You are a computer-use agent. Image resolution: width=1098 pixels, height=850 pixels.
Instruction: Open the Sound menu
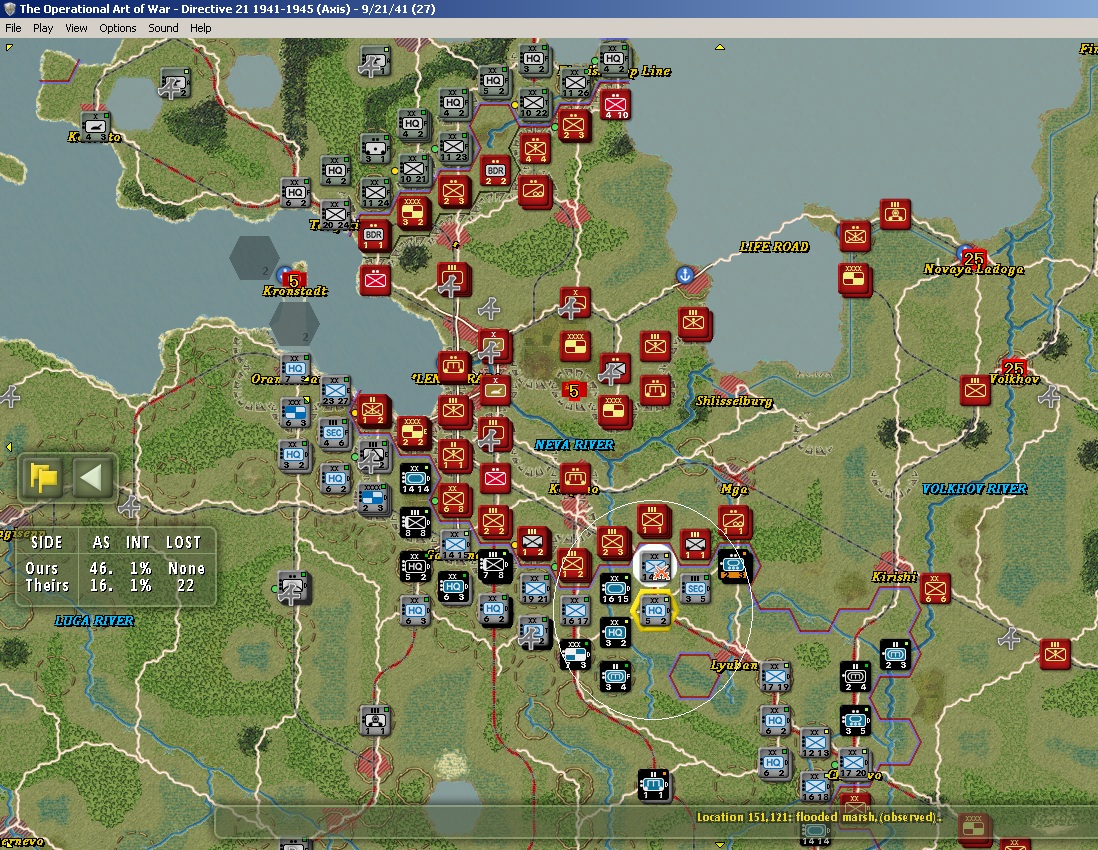(163, 28)
